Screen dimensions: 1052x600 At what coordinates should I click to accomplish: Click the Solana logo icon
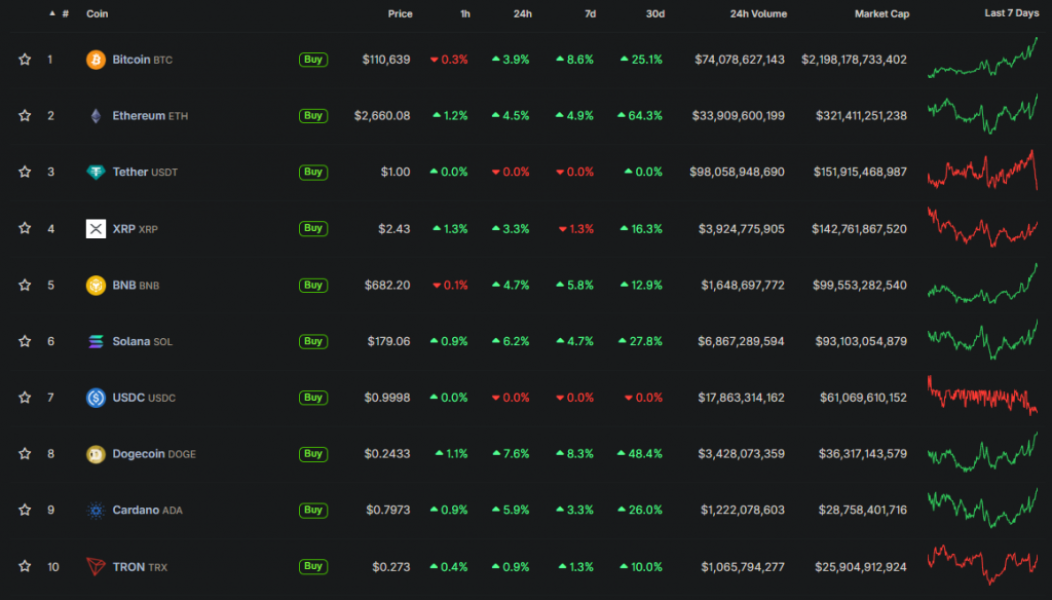(95, 341)
